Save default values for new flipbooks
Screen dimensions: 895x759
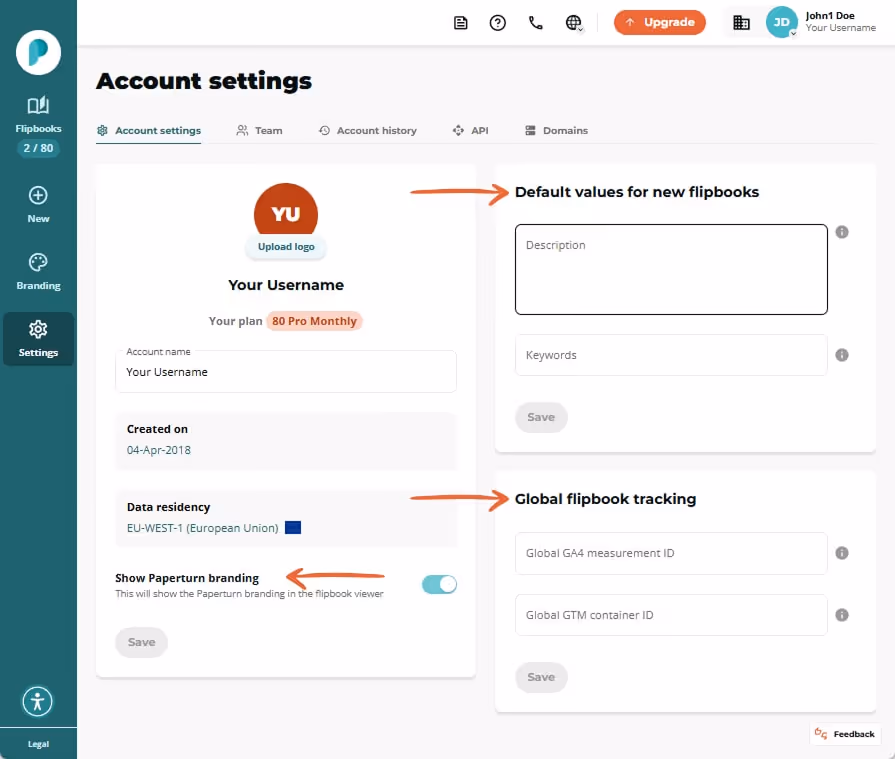[x=541, y=417]
